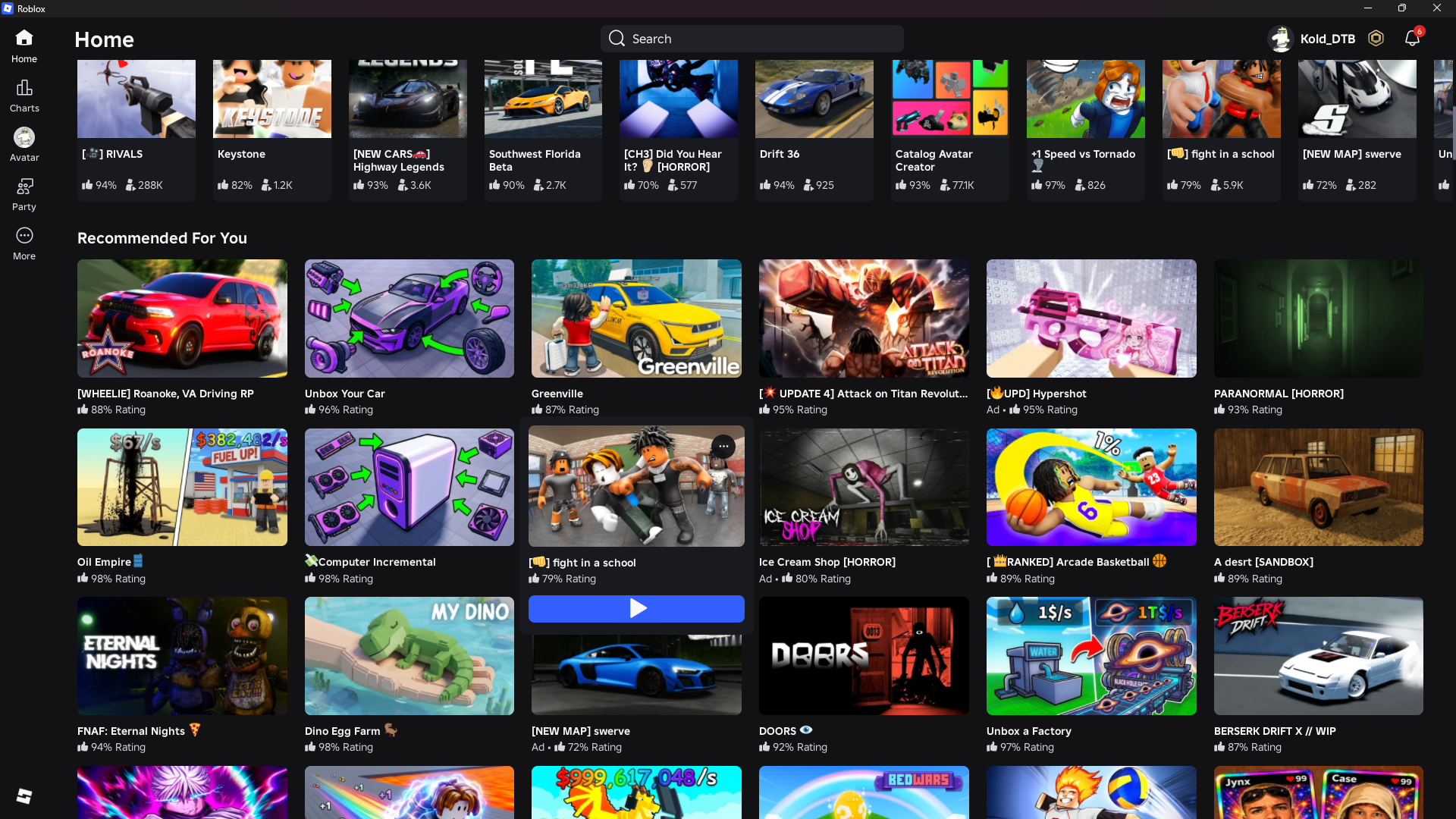This screenshot has width=1456, height=819.
Task: Open the Catalog Avatar Creator thumbnail
Action: (950, 99)
